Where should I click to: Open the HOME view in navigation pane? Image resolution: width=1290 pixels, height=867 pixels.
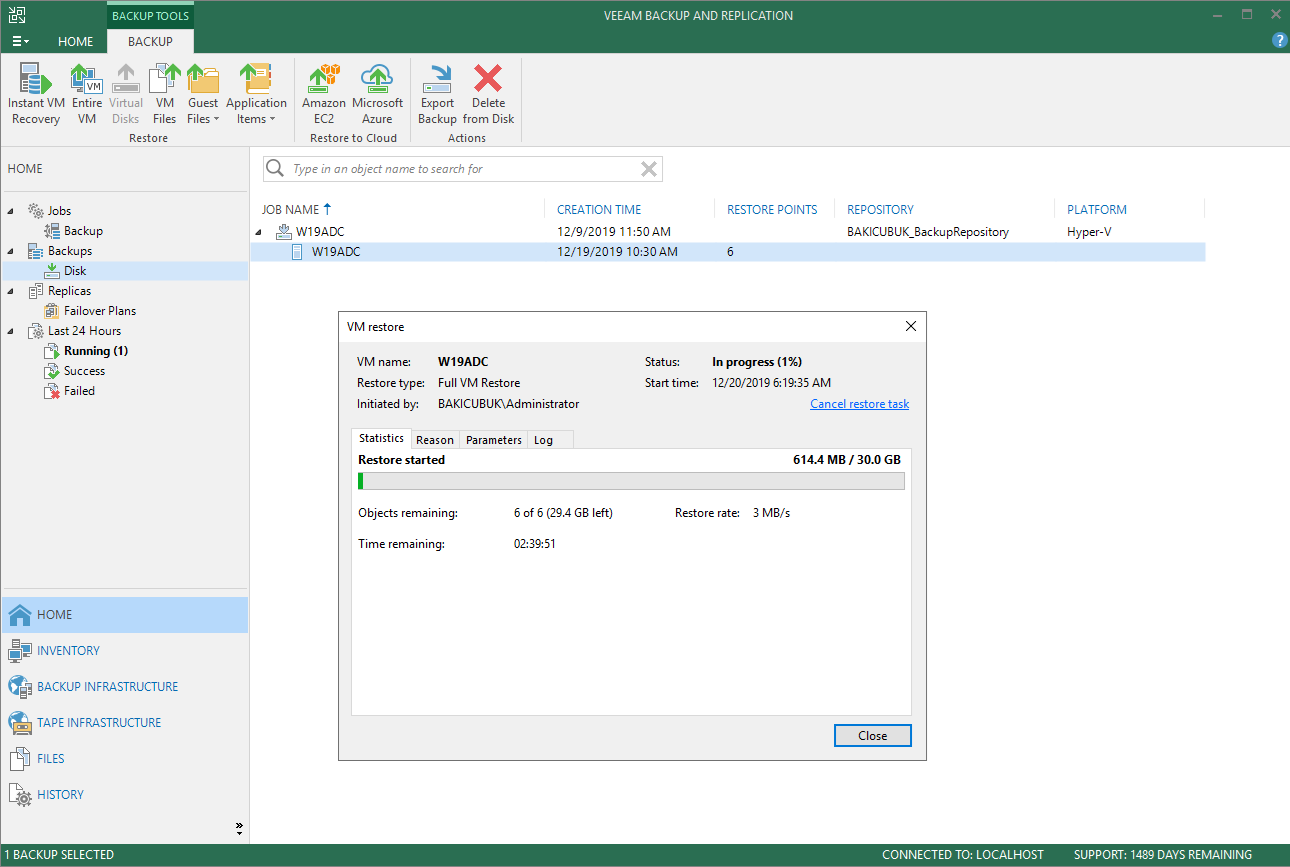tap(125, 615)
